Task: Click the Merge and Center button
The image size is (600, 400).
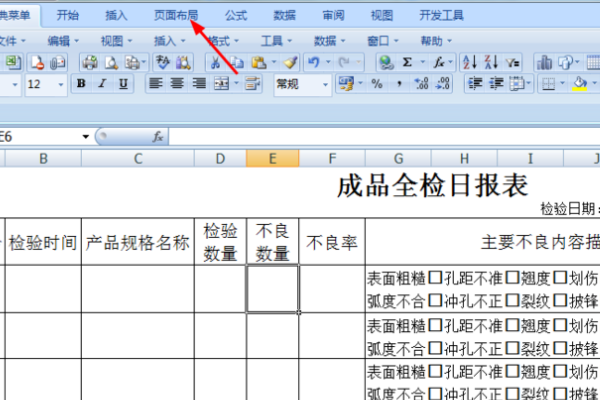Action: tap(221, 83)
